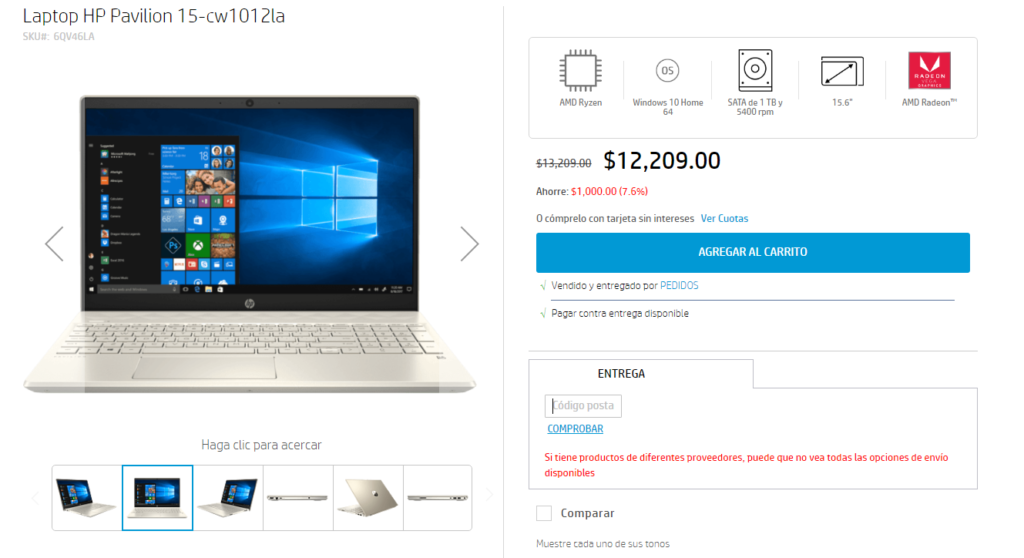Focus the Código postal input field
Viewport: 1024px width, 558px height.
[583, 406]
